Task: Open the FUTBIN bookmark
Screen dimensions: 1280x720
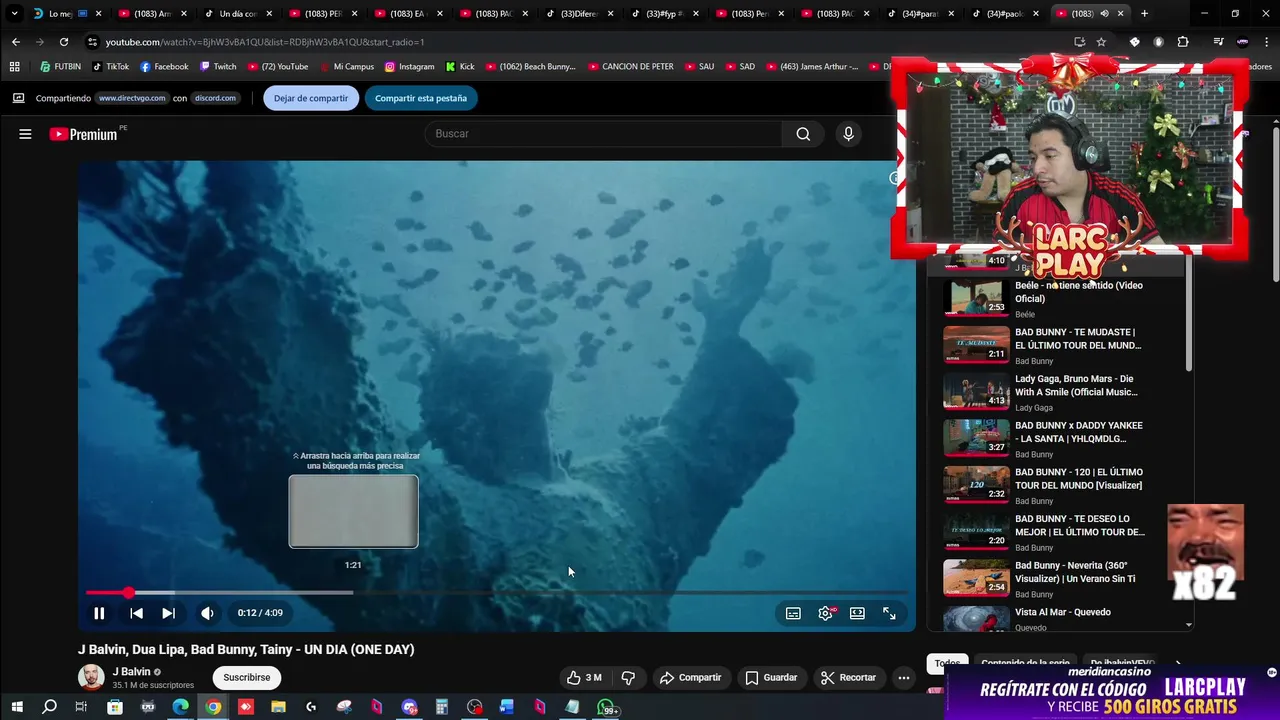Action: [x=61, y=67]
